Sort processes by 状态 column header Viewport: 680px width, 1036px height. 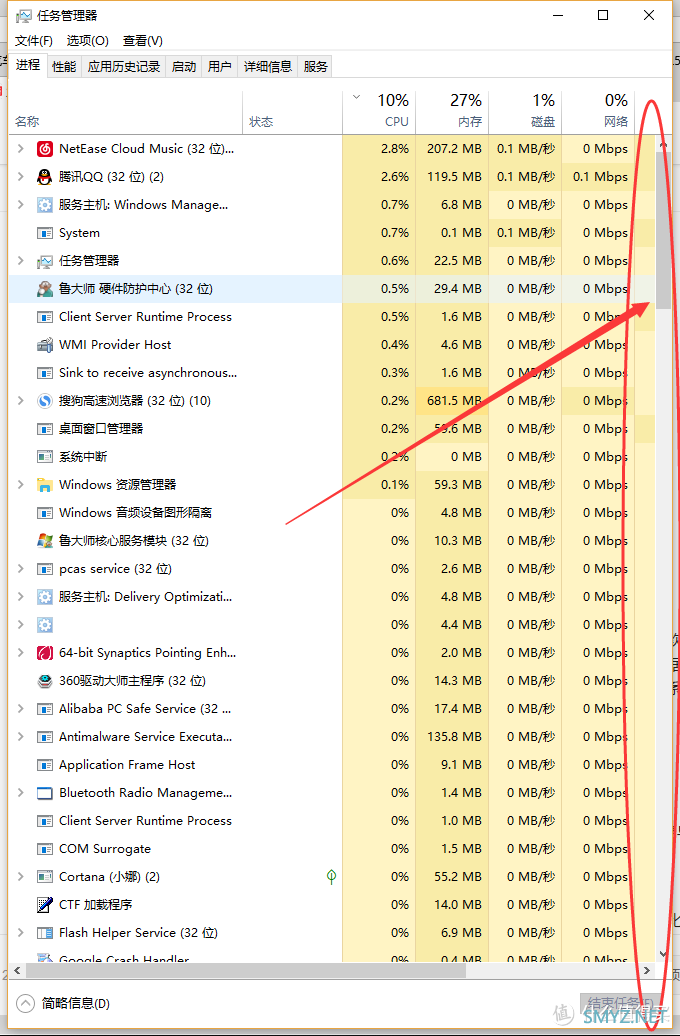click(293, 112)
